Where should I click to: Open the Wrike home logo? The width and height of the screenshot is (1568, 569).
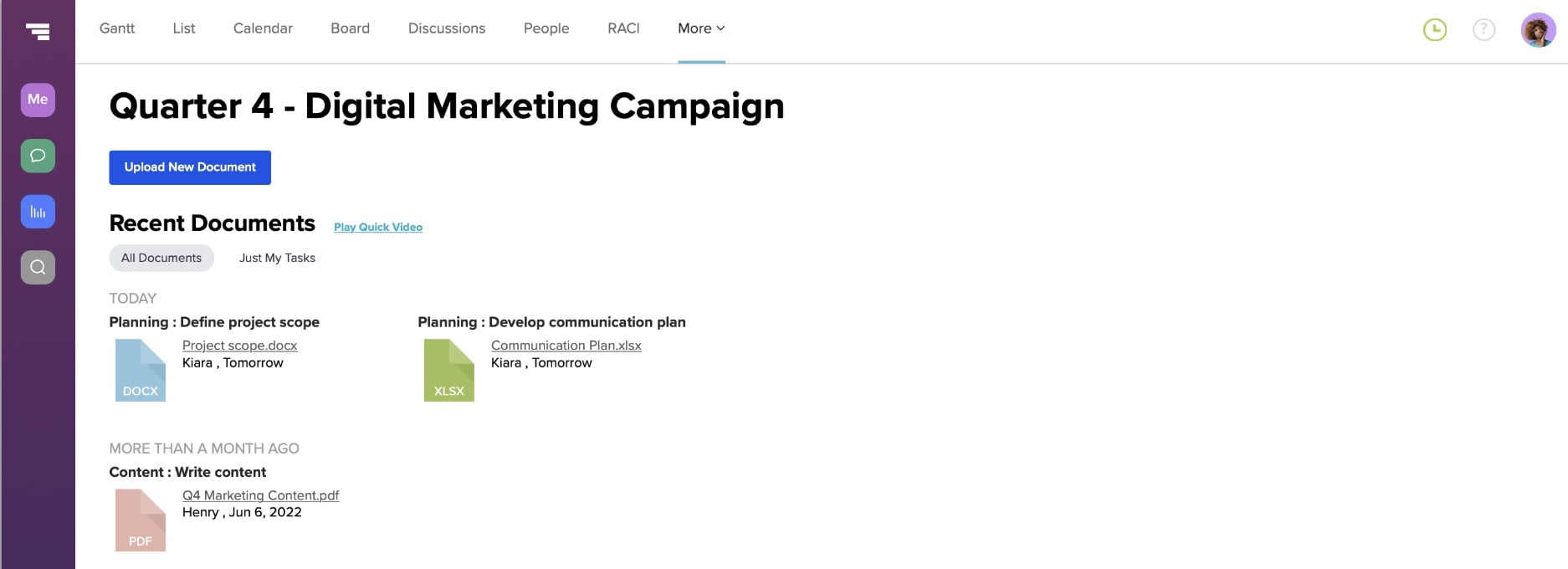[37, 31]
